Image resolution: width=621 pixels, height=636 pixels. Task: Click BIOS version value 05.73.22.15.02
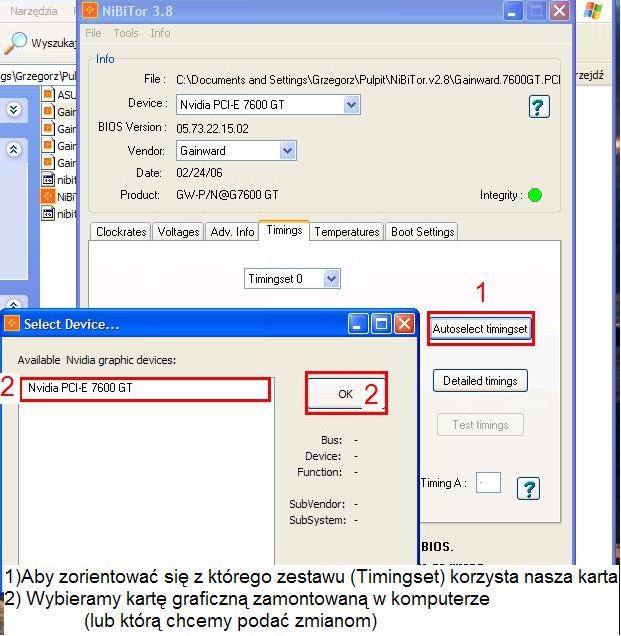click(x=212, y=129)
